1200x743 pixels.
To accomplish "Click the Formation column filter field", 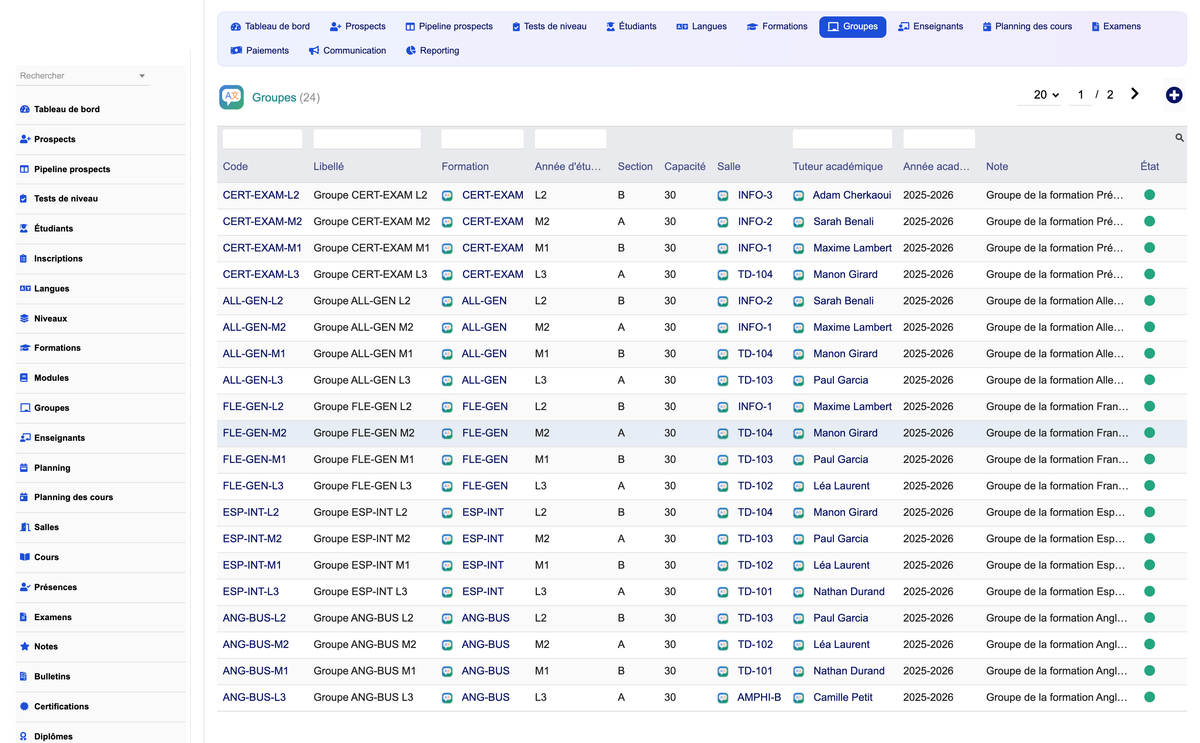I will coord(482,139).
